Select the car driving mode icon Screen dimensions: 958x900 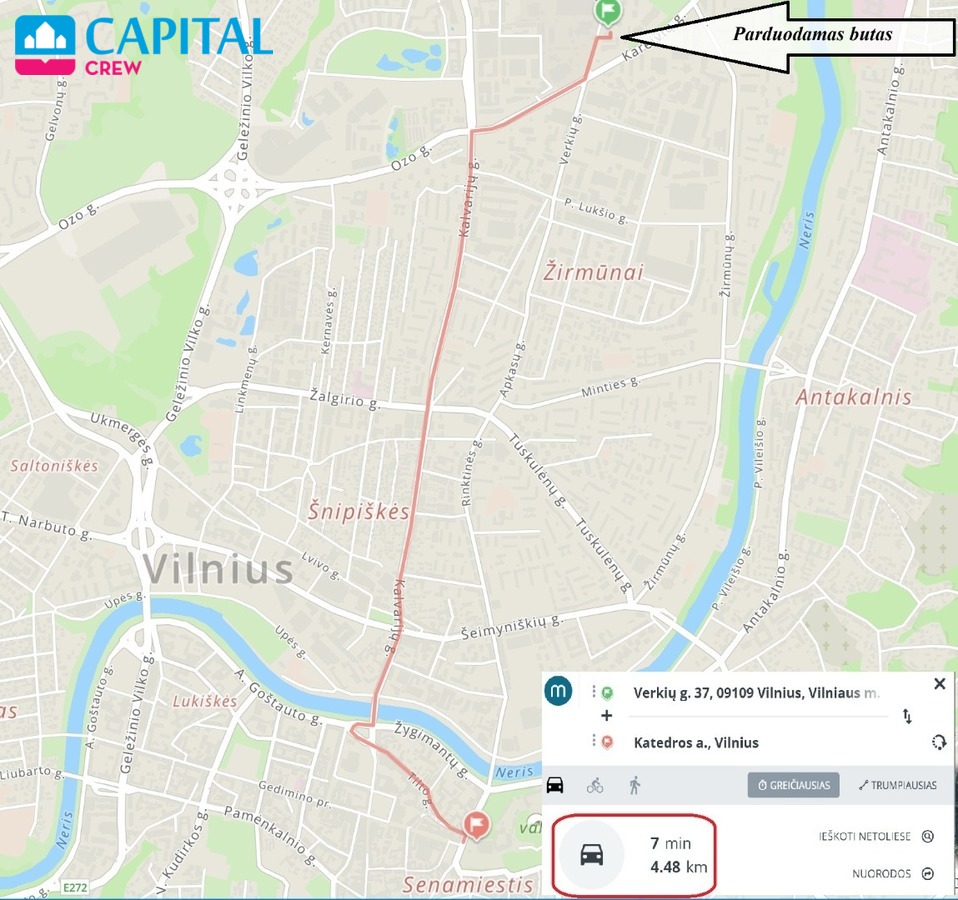point(555,785)
